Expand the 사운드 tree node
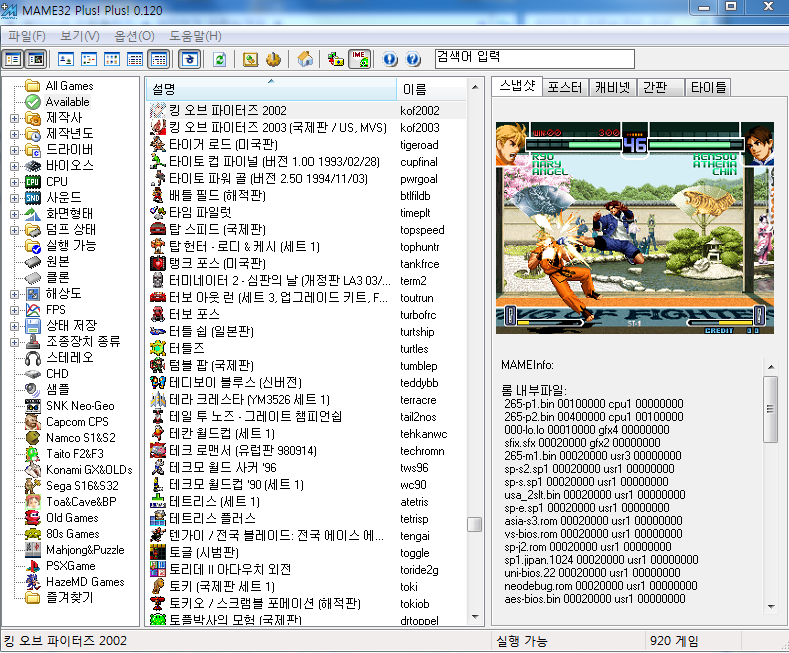Viewport: 789px width, 653px height. click(x=14, y=198)
